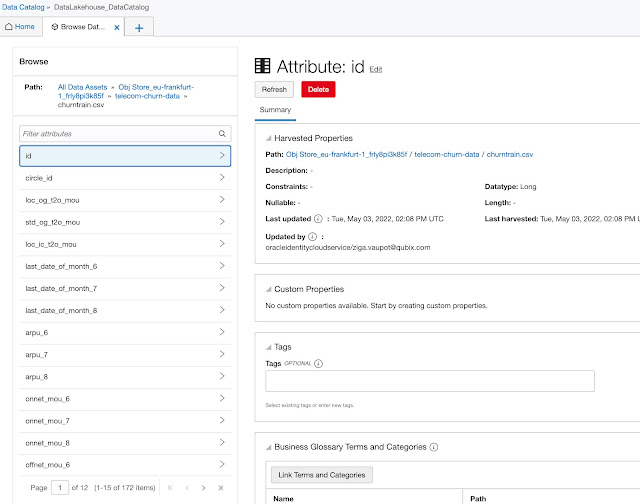Open loc_og_t2o_mou attribute chevron
Viewport: 640px width, 504px height.
pyautogui.click(x=222, y=200)
